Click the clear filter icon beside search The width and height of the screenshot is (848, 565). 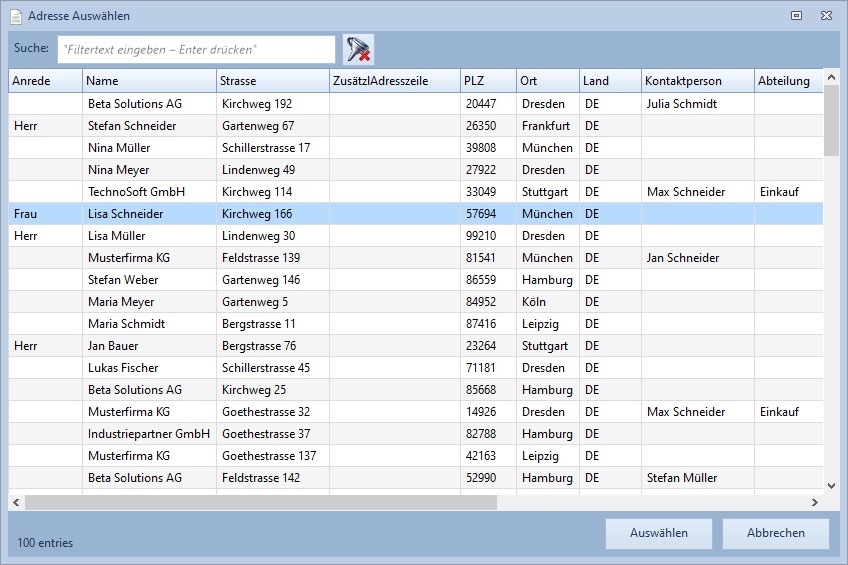358,49
